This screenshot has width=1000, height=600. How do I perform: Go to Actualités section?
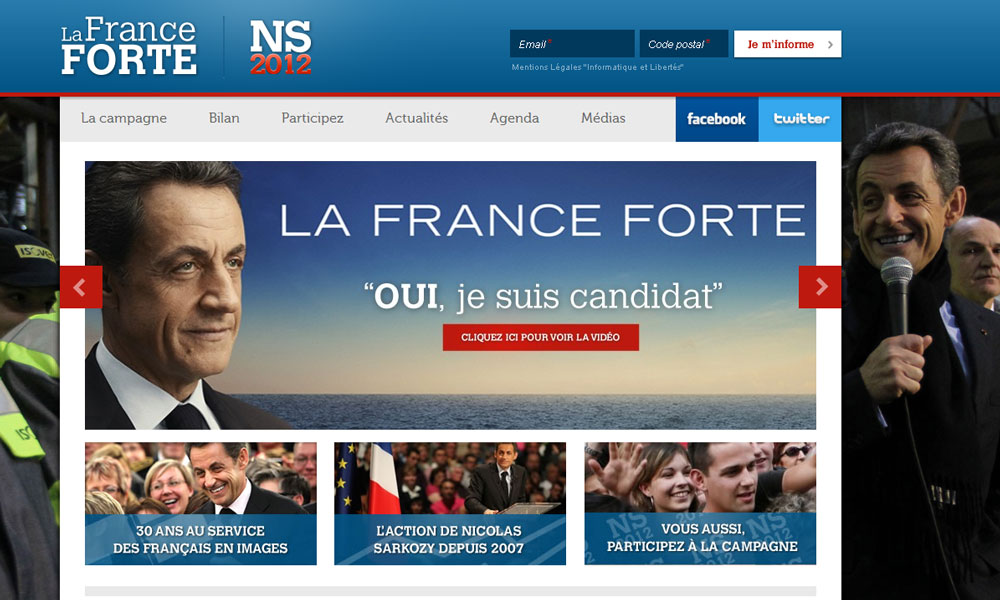tap(416, 118)
